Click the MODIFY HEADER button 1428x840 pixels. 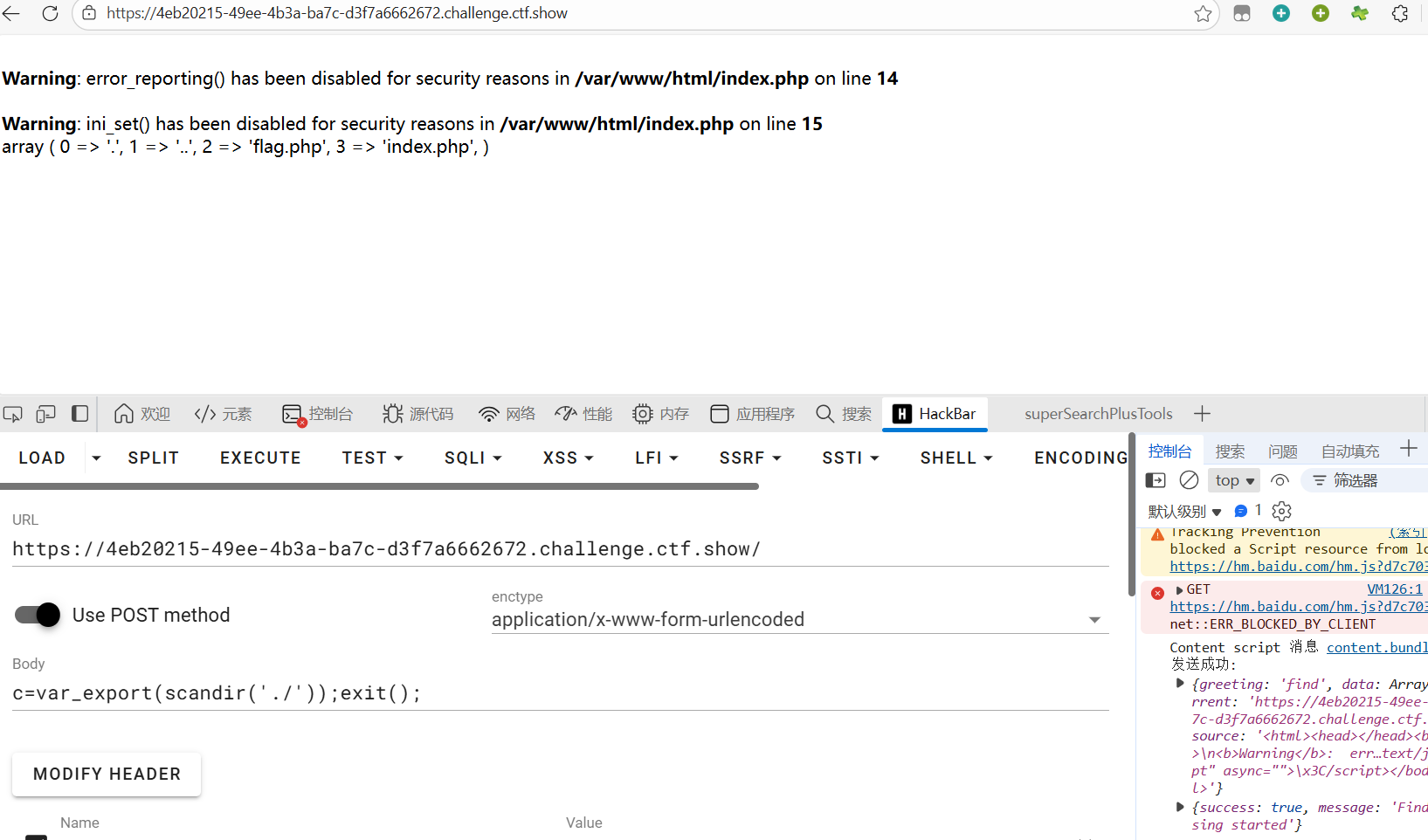coord(107,774)
